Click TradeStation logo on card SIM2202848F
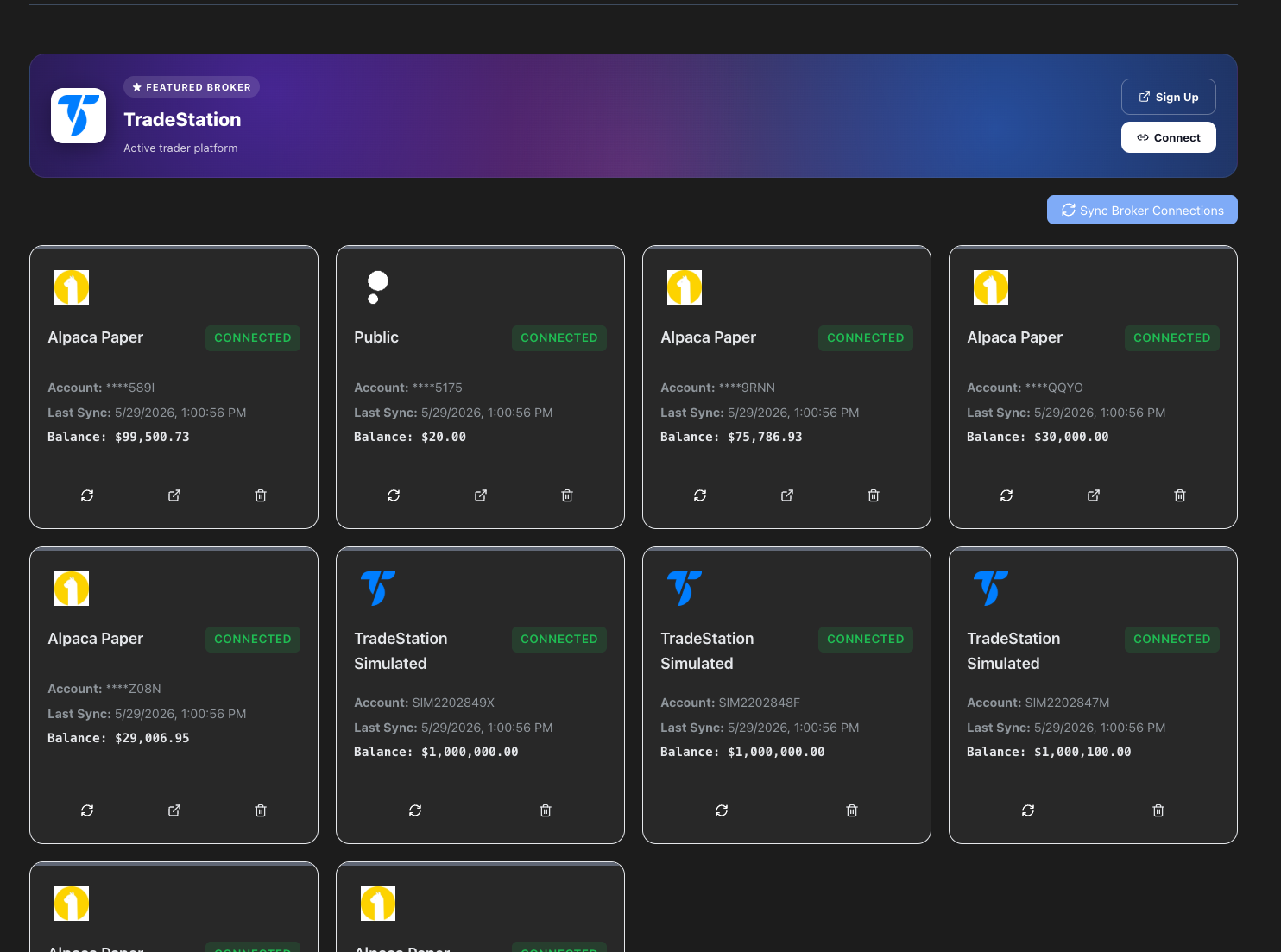 click(x=685, y=589)
